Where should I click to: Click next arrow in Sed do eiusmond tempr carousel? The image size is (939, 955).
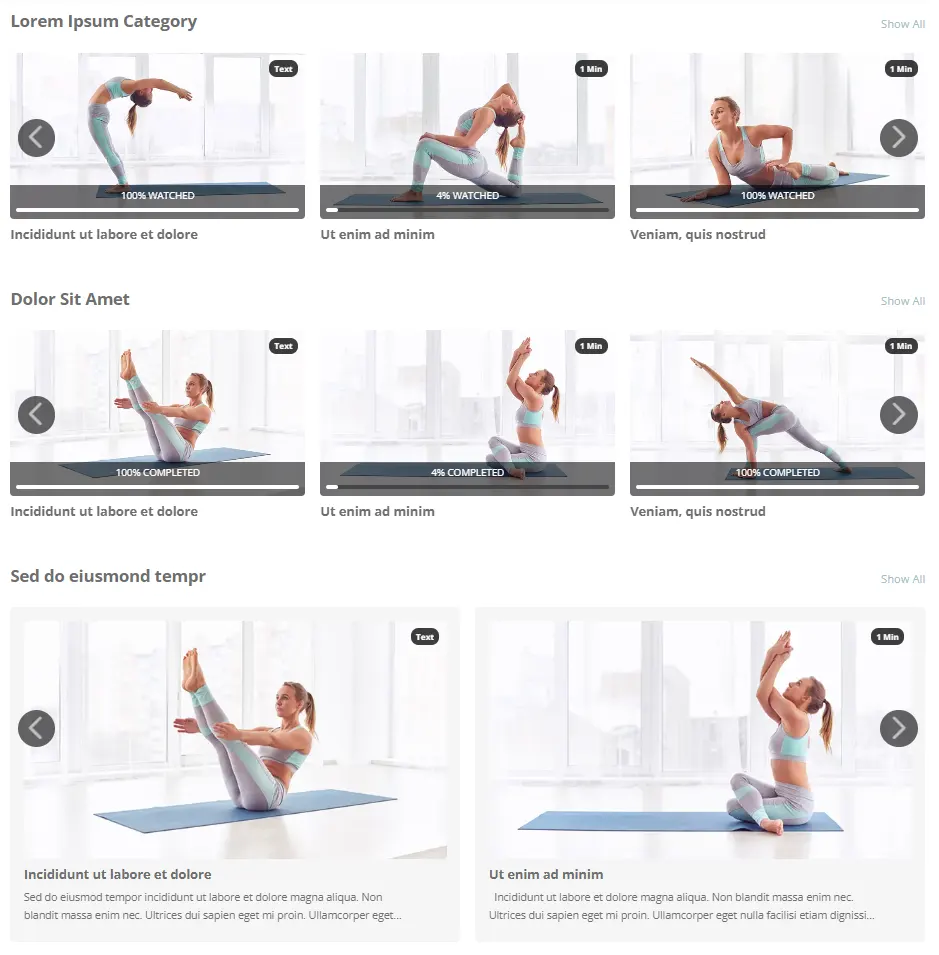[x=899, y=728]
